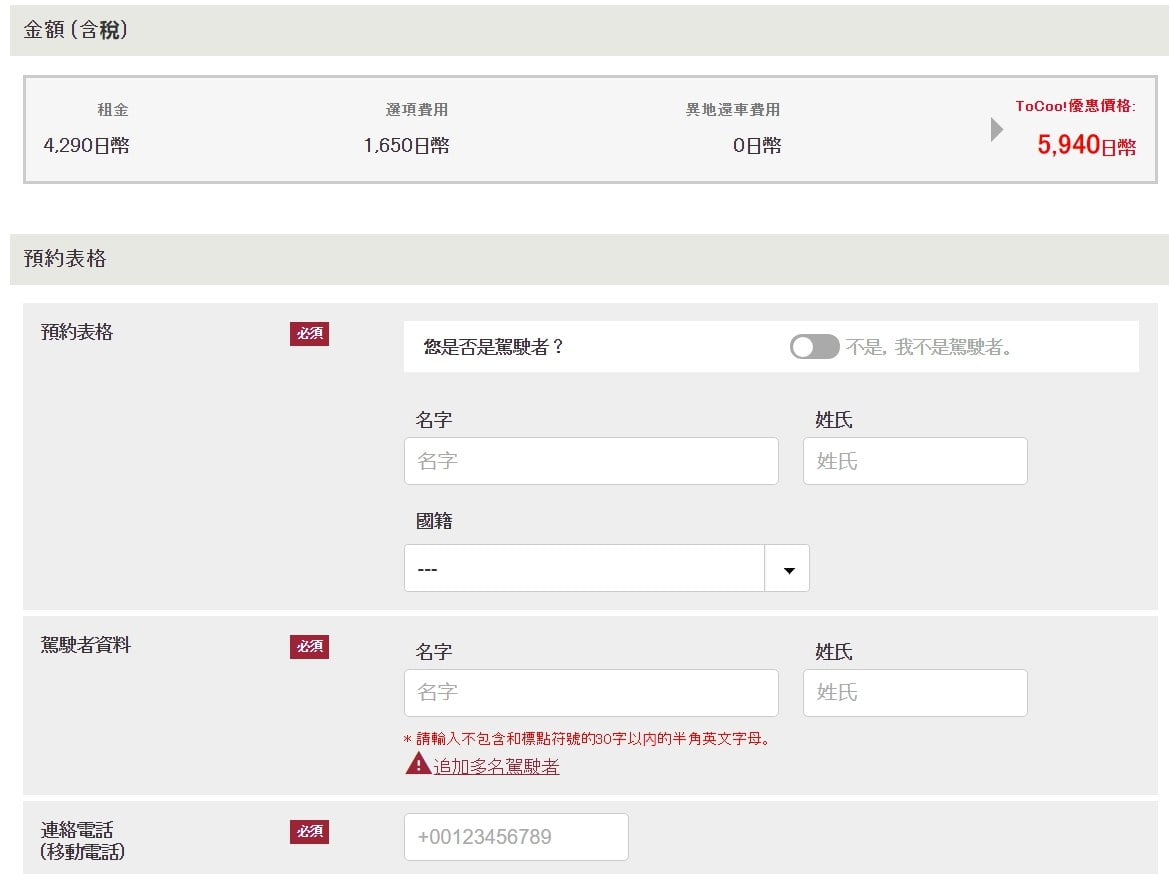The width and height of the screenshot is (1169, 874).
Task: Click the warning triangle beside 追加多名駕駛者
Action: [417, 765]
